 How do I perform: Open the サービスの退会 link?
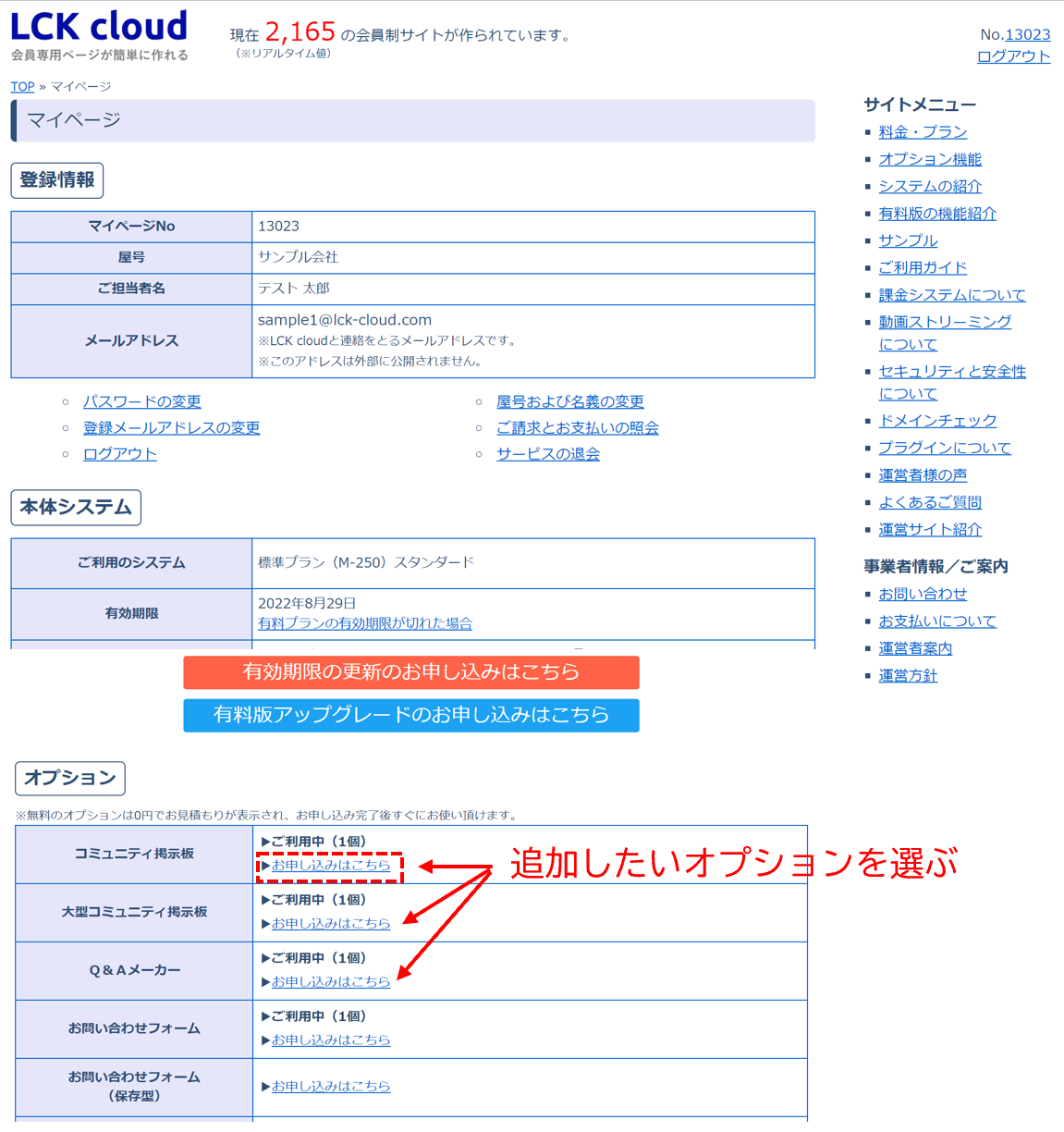click(547, 454)
